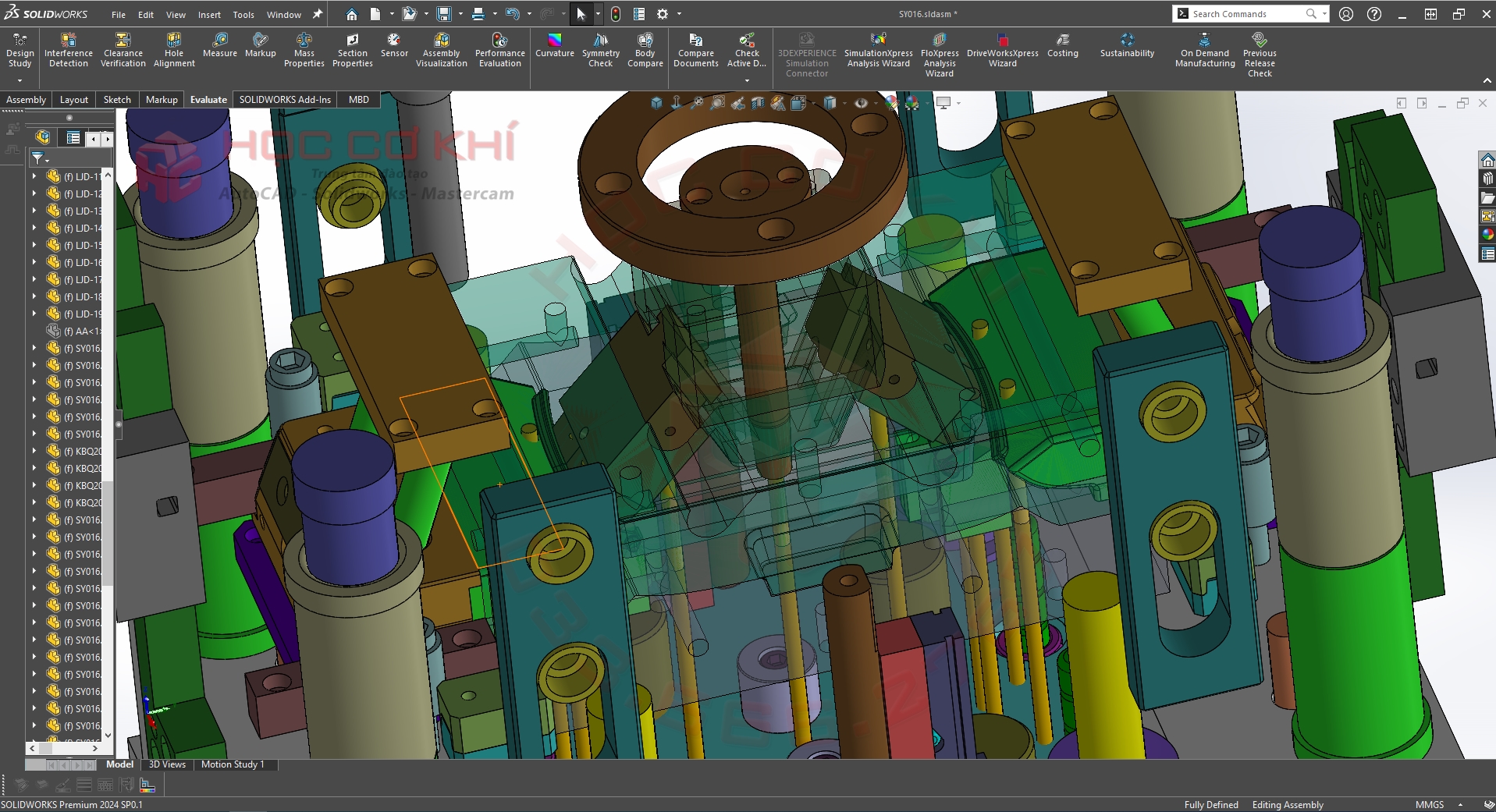The width and height of the screenshot is (1496, 812).
Task: Open the Tools menu
Action: click(x=243, y=15)
